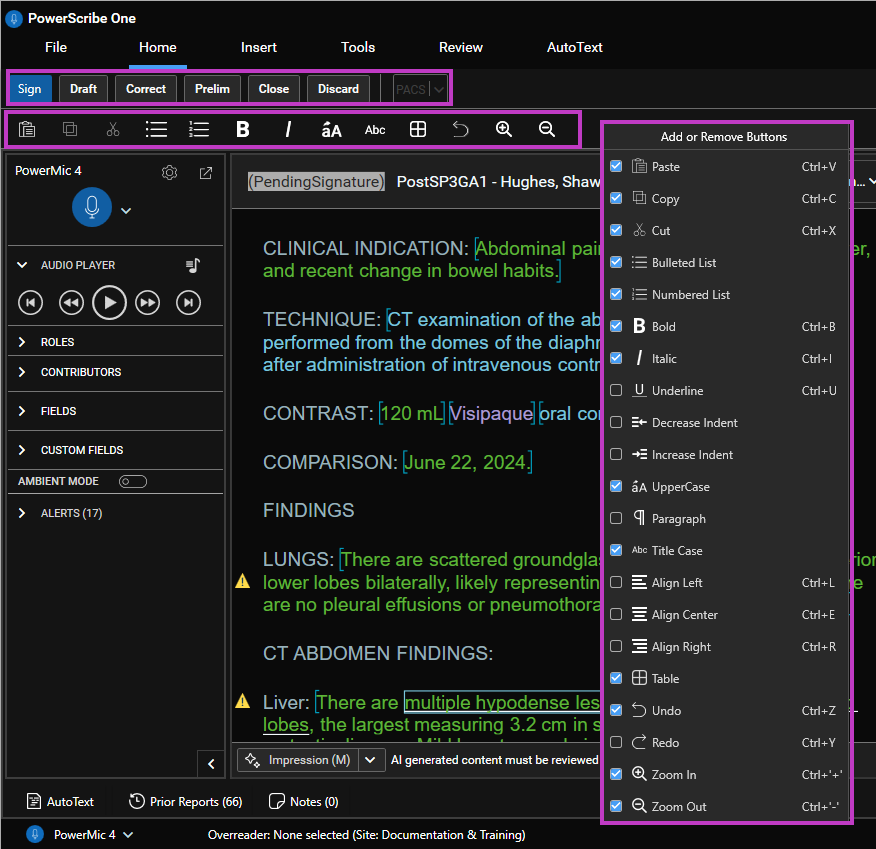Check the Paragraph button checkbox

(616, 518)
